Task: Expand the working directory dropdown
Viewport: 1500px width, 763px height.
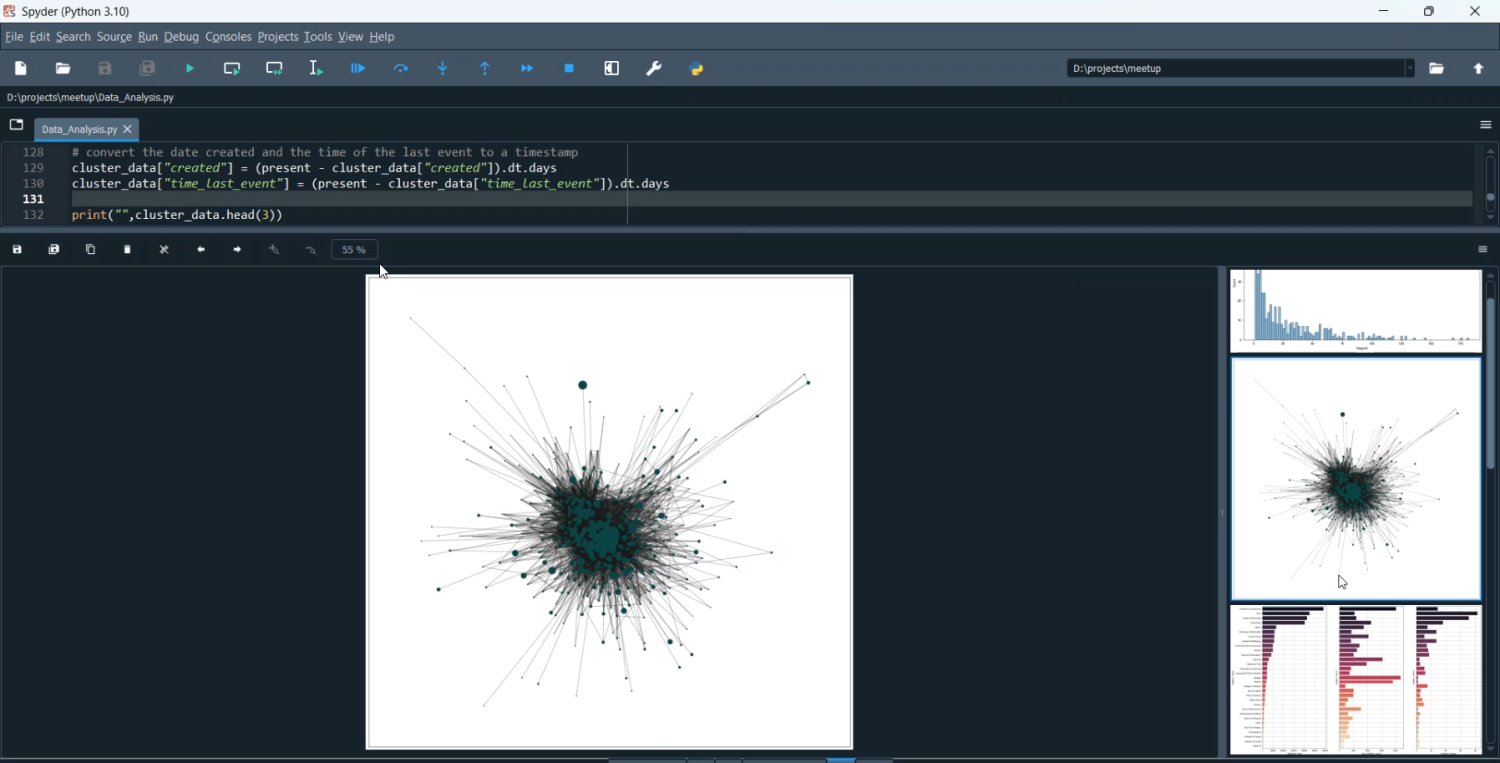Action: [1409, 69]
